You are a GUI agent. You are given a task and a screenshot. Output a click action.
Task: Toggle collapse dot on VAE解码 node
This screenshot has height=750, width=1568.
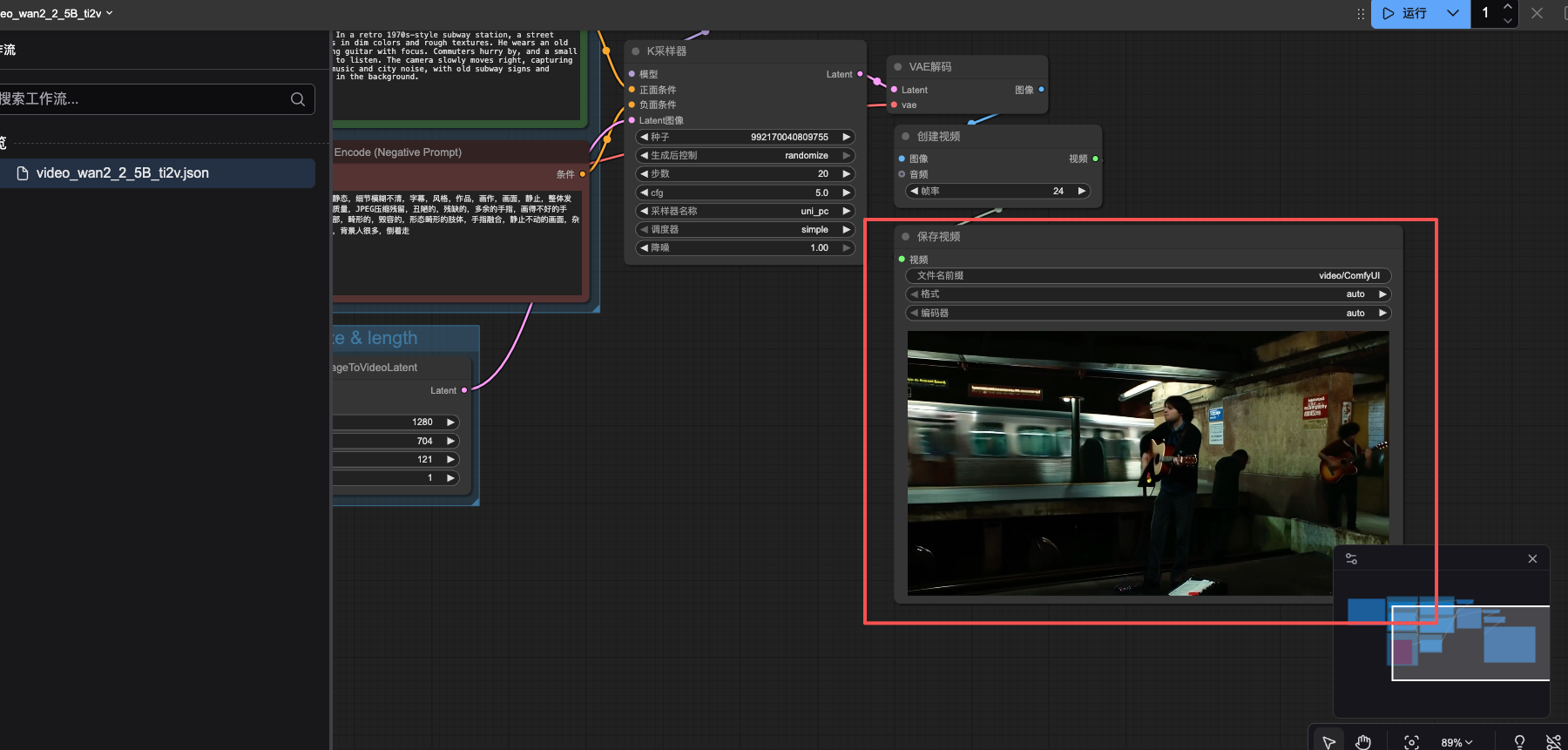[898, 67]
